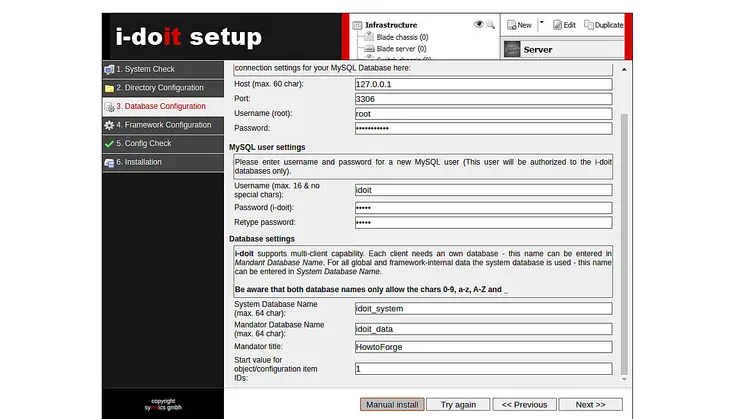Open step 1. System Check
750x419 pixels.
pyautogui.click(x=163, y=69)
